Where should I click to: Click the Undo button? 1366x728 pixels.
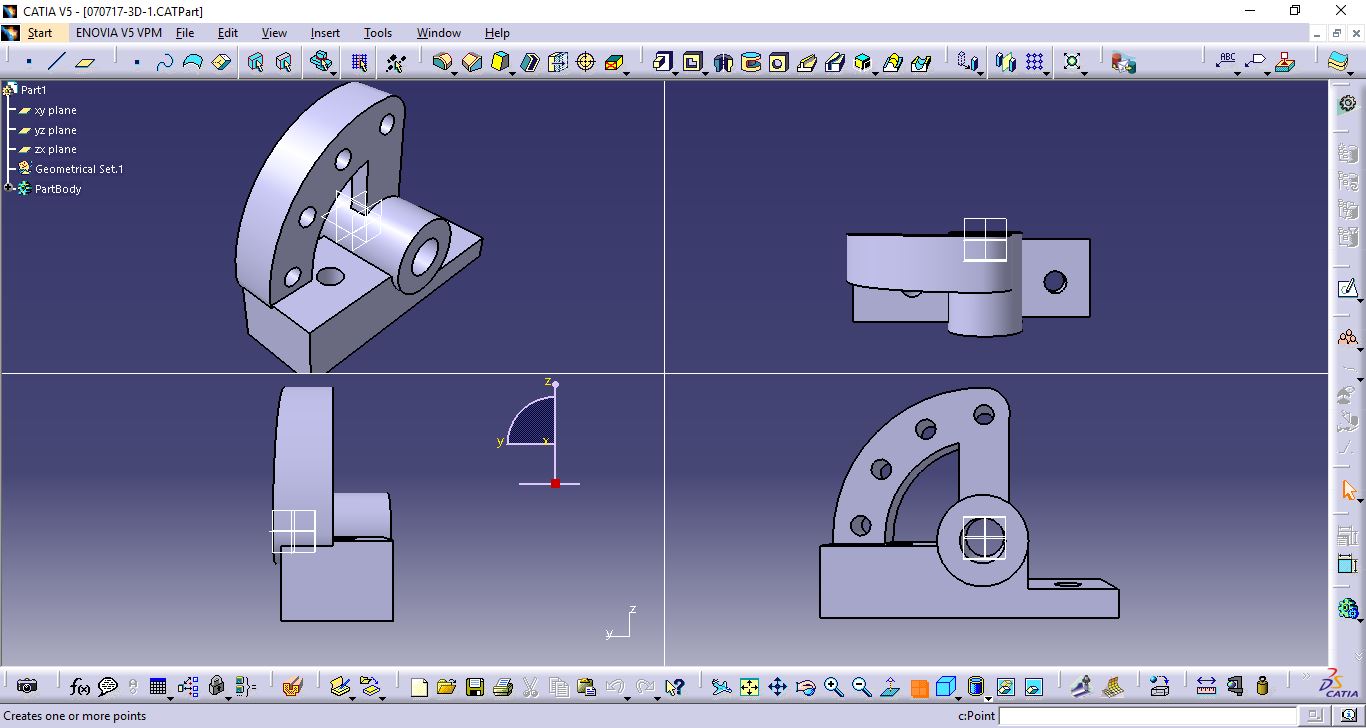tap(617, 687)
